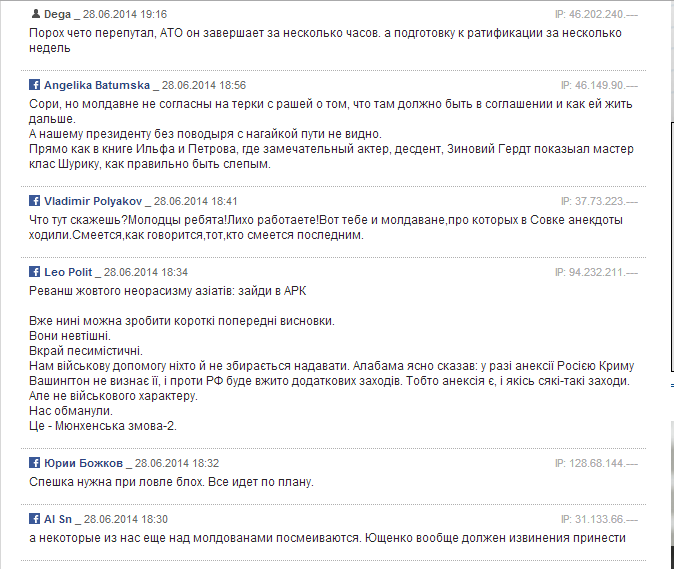
Task: Click Facebook icon beside Leo Polit
Action: click(x=35, y=272)
